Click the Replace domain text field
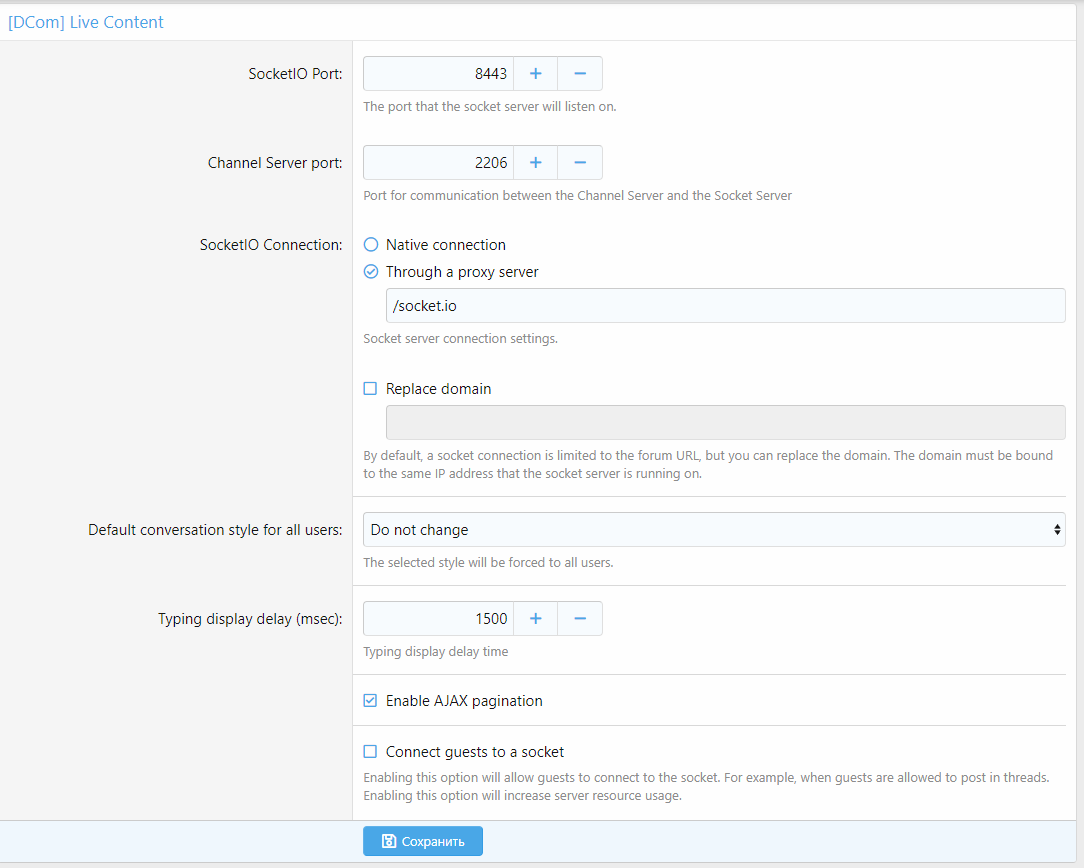Screen dimensions: 1084x868 [725, 422]
